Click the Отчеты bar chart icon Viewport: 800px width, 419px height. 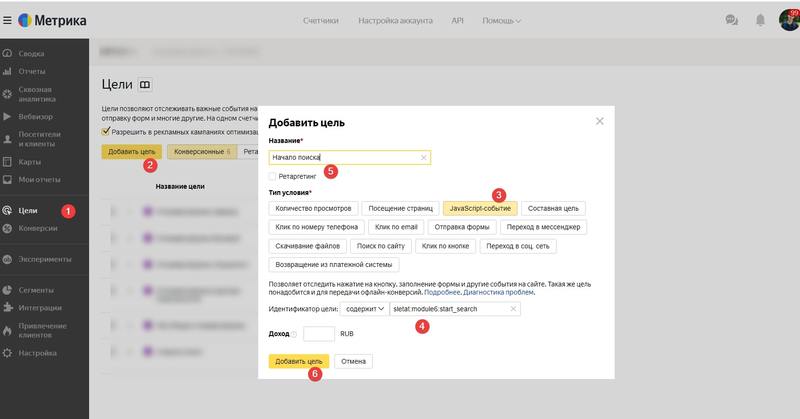coord(7,71)
